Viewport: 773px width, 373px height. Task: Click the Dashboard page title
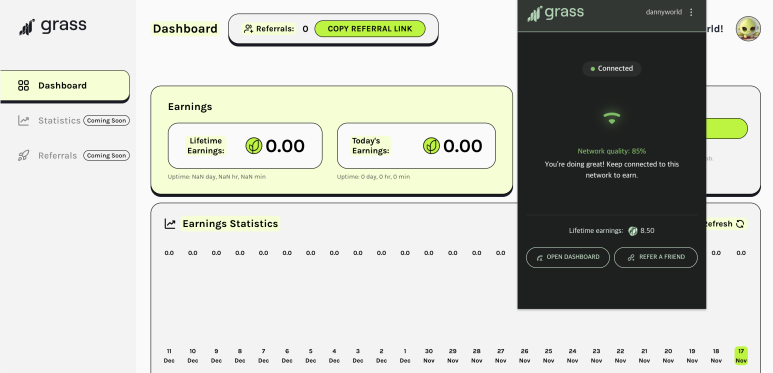pos(185,29)
